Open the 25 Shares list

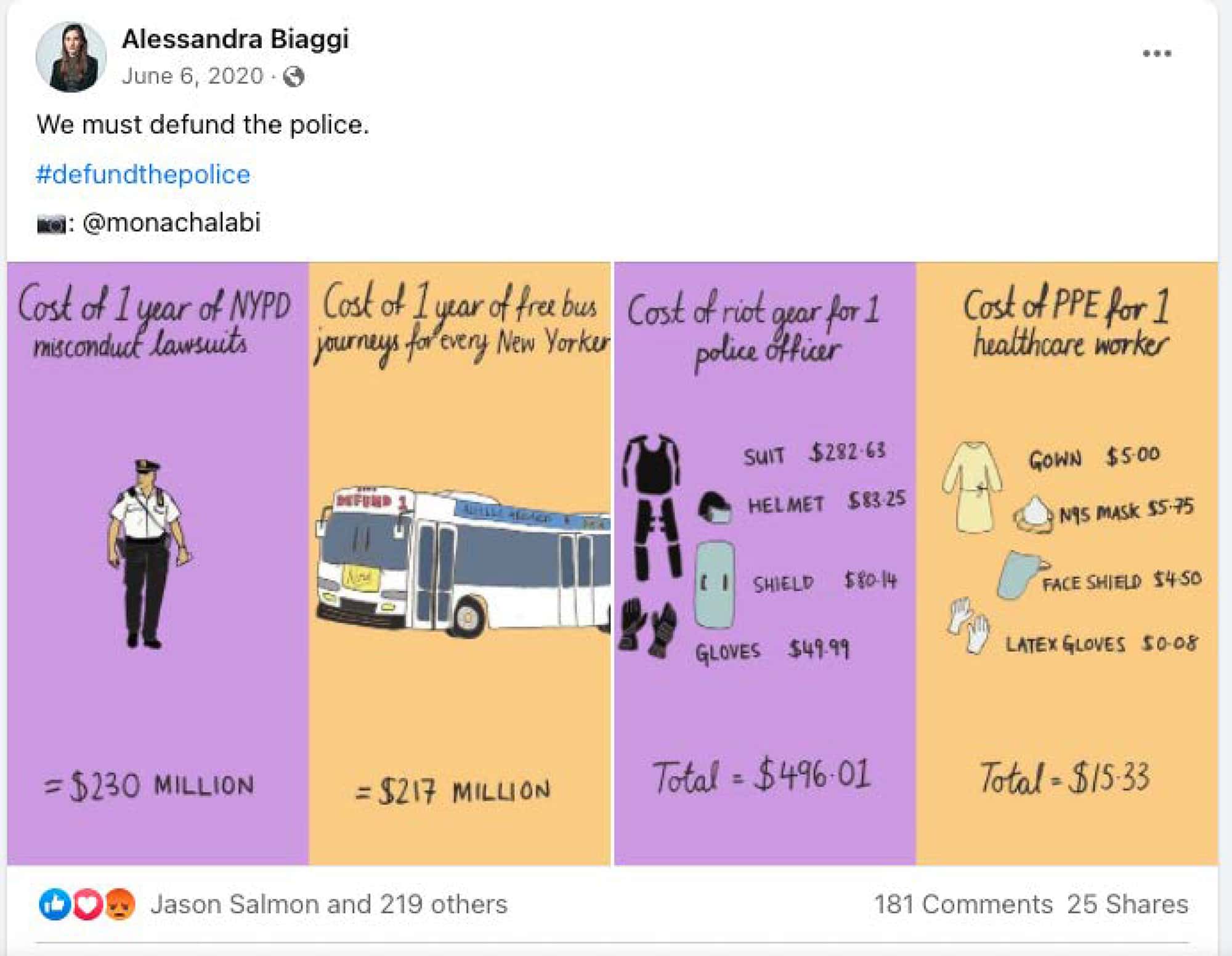1127,904
